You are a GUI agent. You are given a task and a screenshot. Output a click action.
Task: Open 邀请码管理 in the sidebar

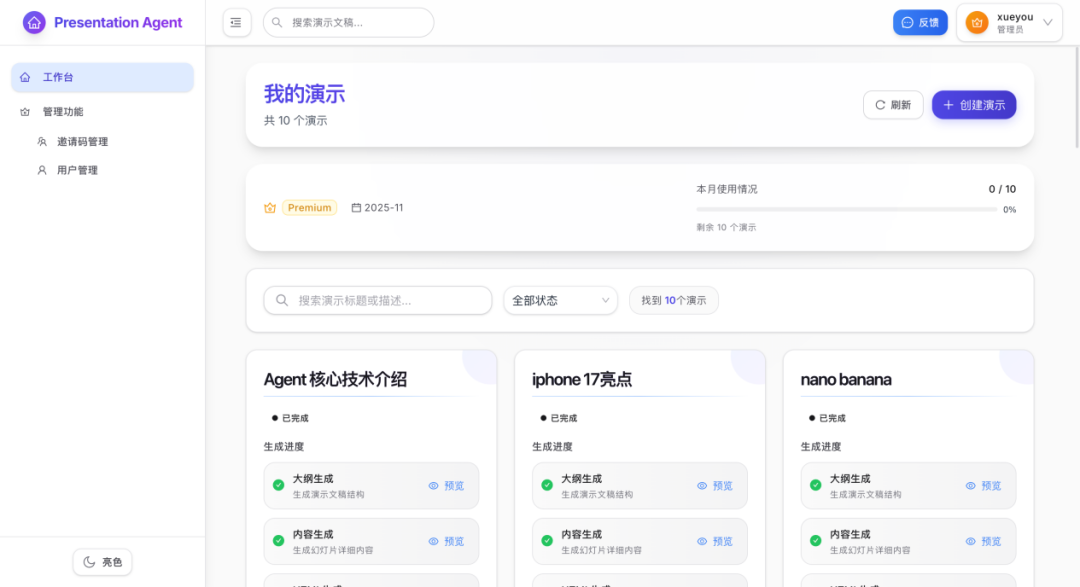[x=83, y=142]
